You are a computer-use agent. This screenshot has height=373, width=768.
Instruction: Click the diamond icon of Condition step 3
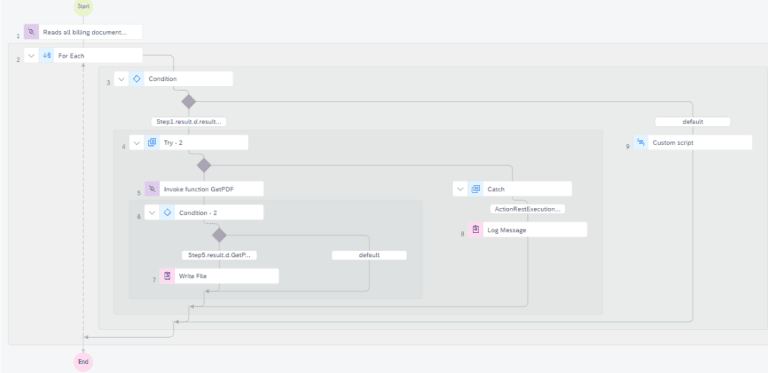pos(137,79)
